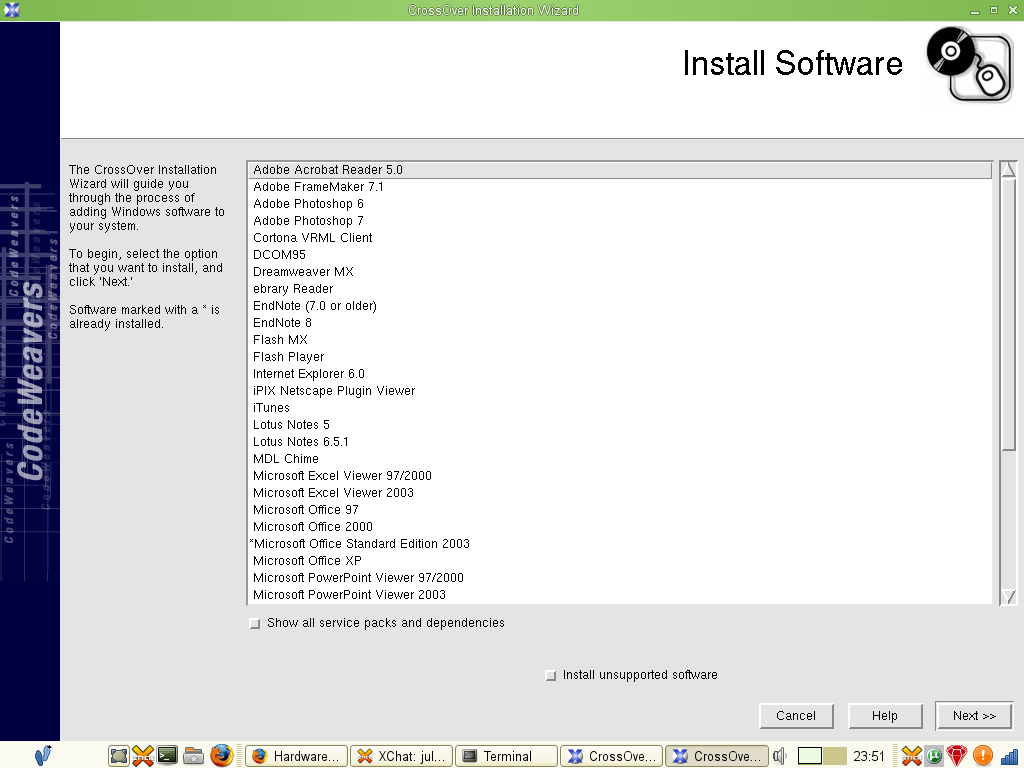Viewport: 1024px width, 768px height.
Task: Click the orange exclamation alert tray icon
Action: tap(982, 756)
